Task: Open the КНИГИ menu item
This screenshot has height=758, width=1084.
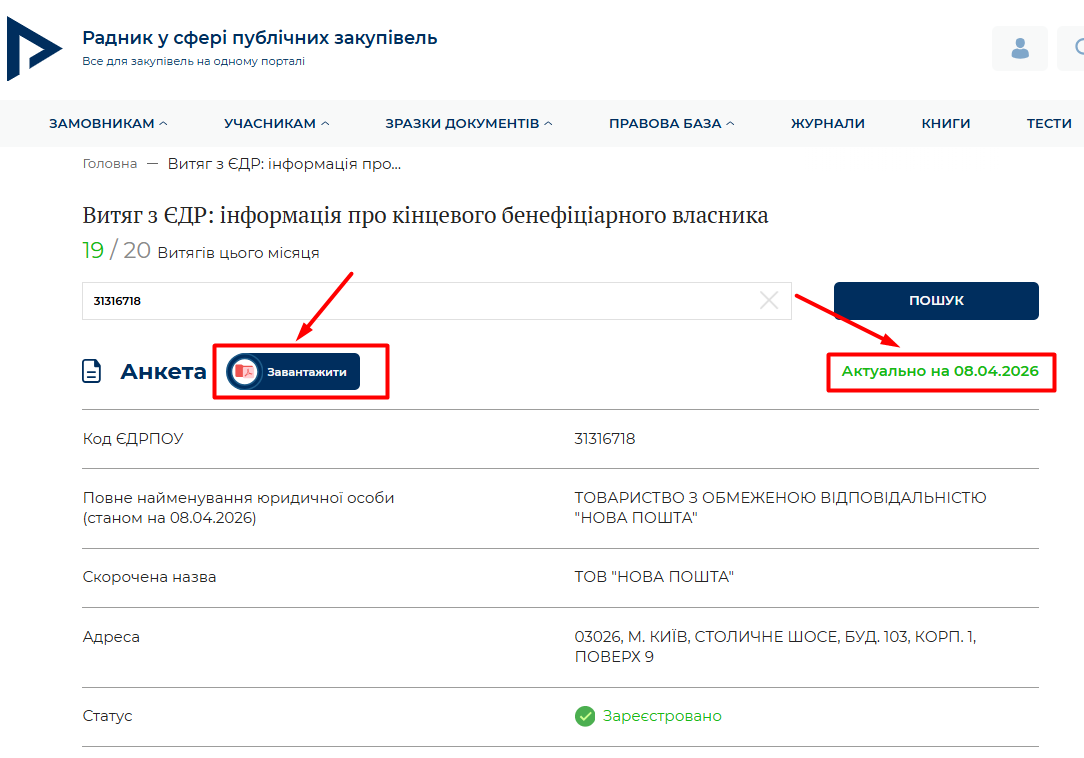Action: (945, 123)
